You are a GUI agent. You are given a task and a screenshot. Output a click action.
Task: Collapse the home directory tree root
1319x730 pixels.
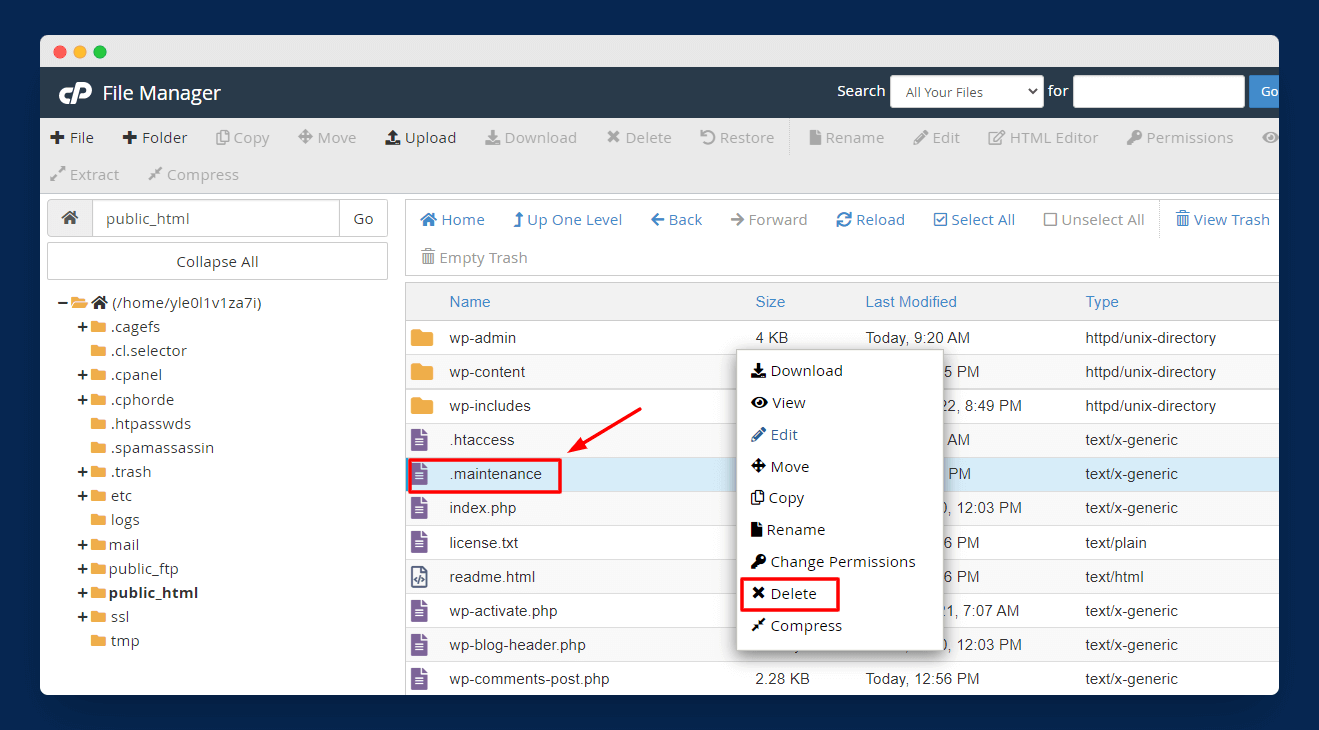tap(63, 303)
